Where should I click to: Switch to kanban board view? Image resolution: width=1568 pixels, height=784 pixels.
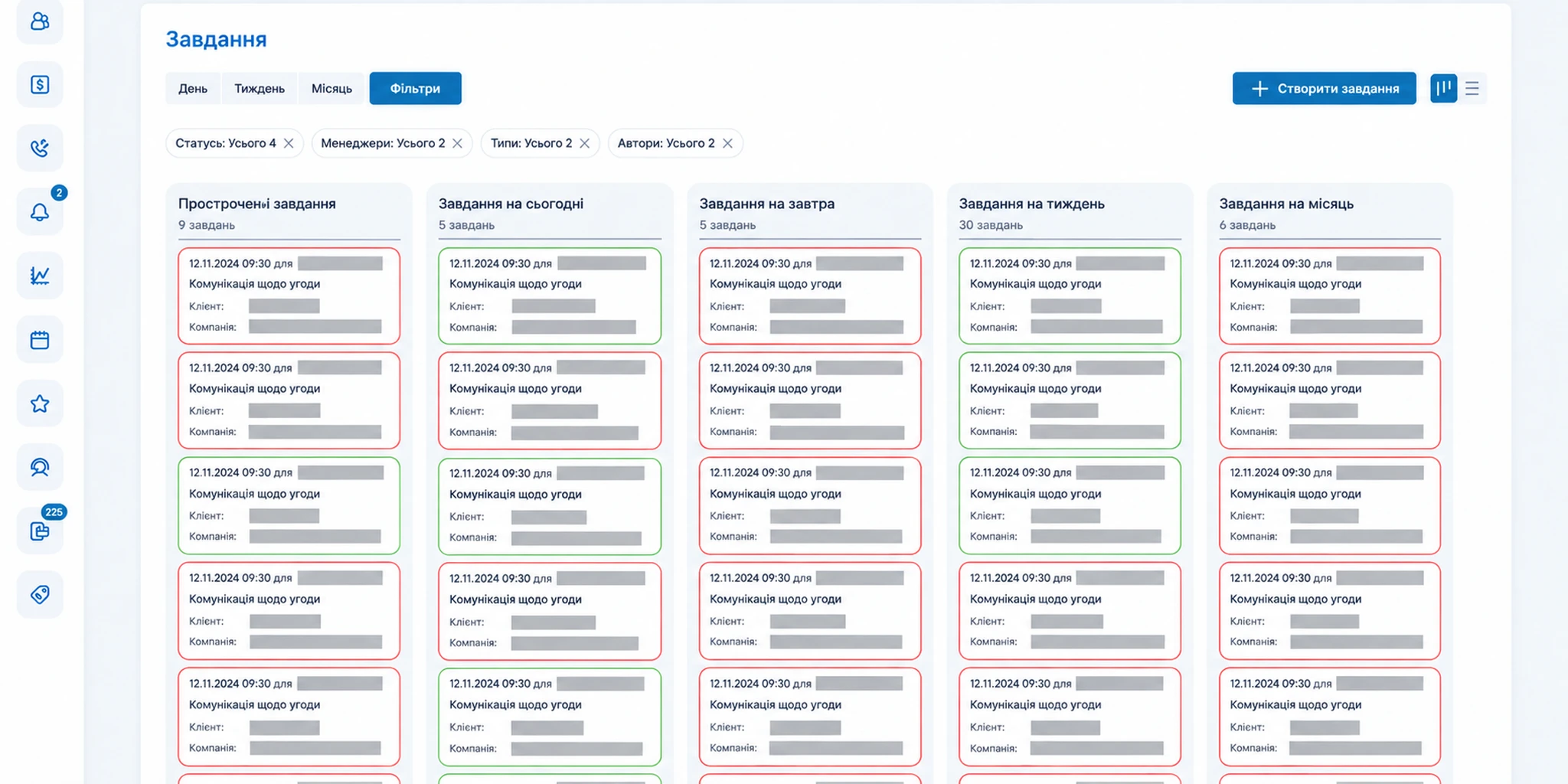coord(1443,88)
